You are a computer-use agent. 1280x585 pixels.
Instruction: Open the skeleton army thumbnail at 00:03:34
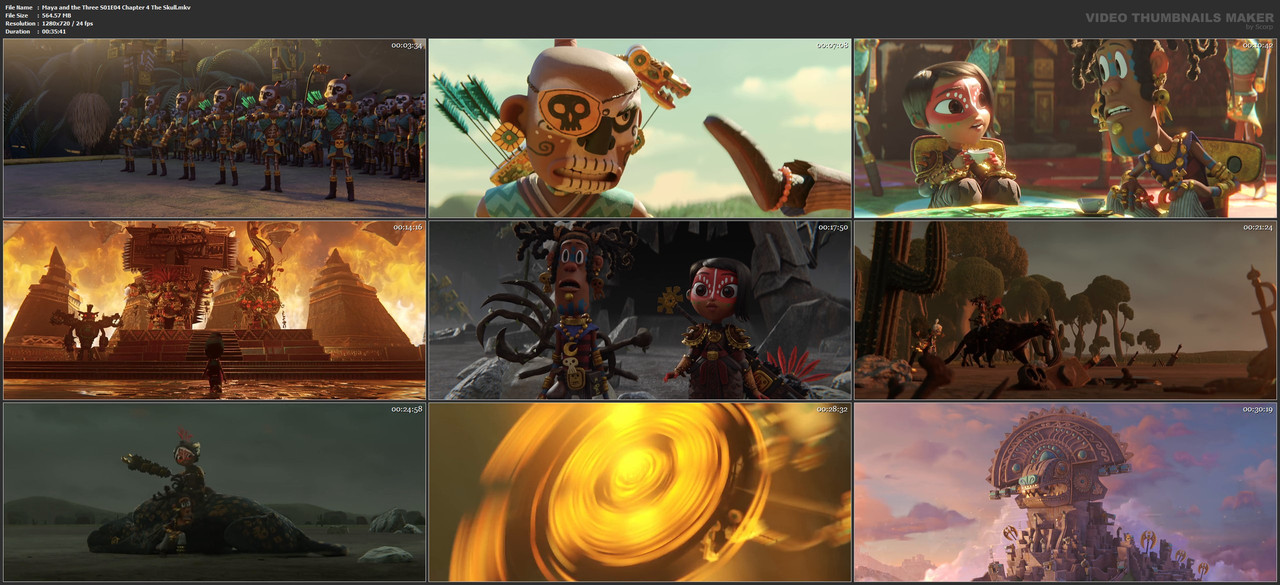(x=214, y=128)
